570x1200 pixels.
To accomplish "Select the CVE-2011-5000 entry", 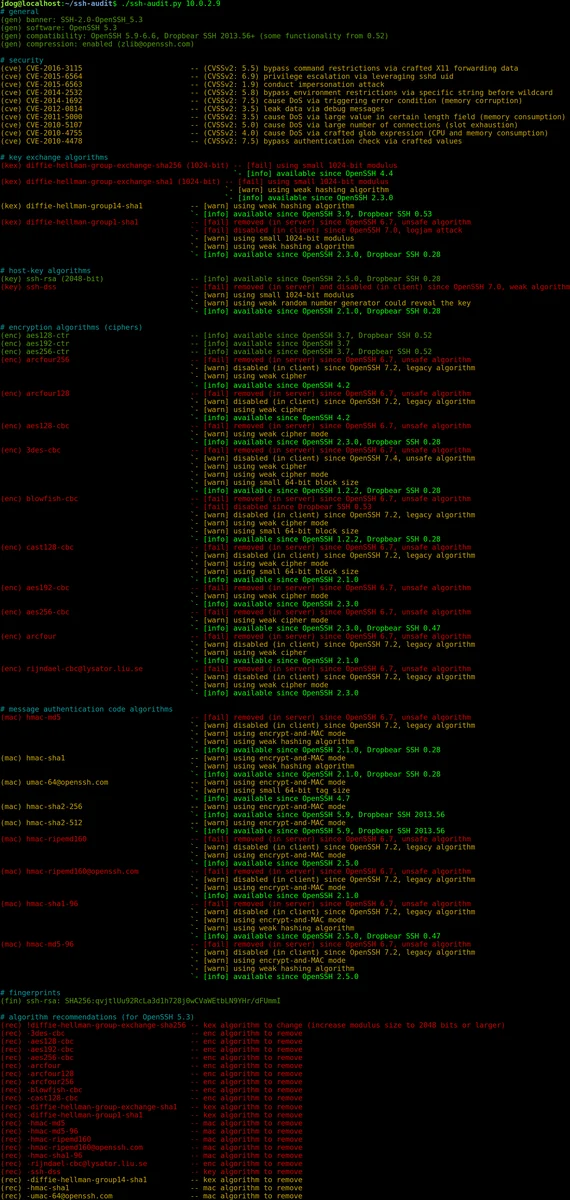I will coord(282,117).
